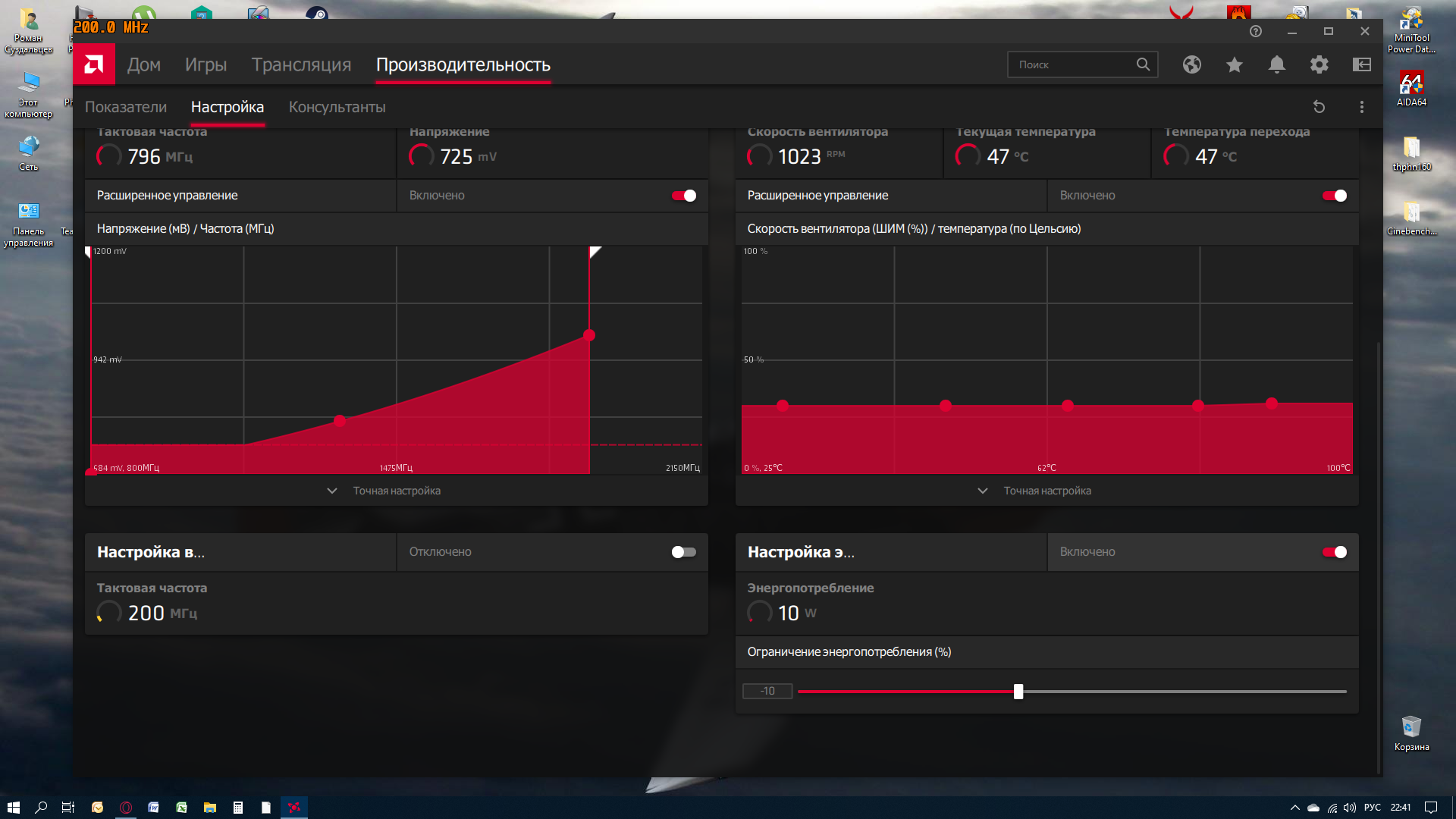This screenshot has width=1456, height=819.
Task: Open favorites star icon
Action: pos(1234,64)
